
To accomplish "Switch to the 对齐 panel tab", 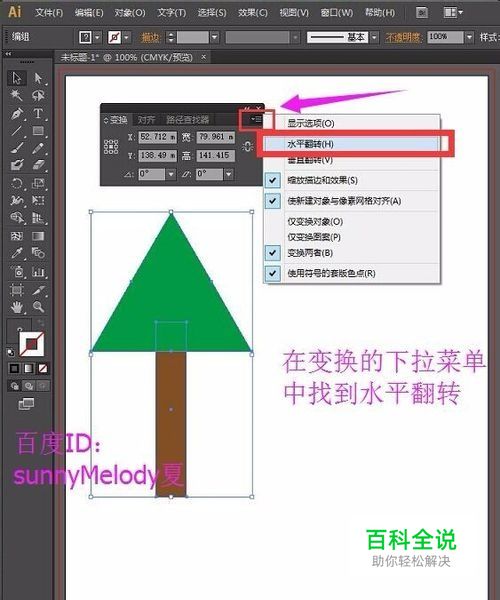I will (146, 120).
